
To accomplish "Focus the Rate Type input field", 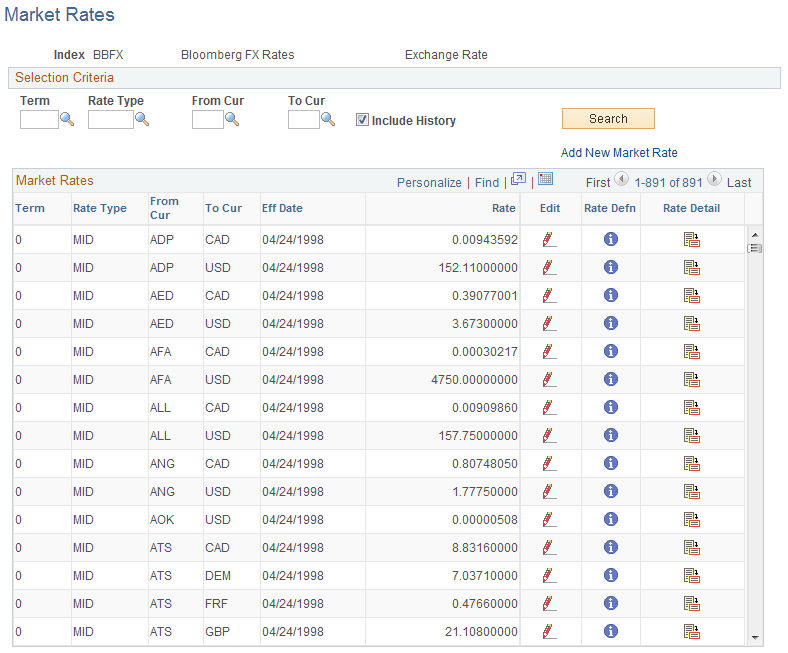I will coord(111,120).
